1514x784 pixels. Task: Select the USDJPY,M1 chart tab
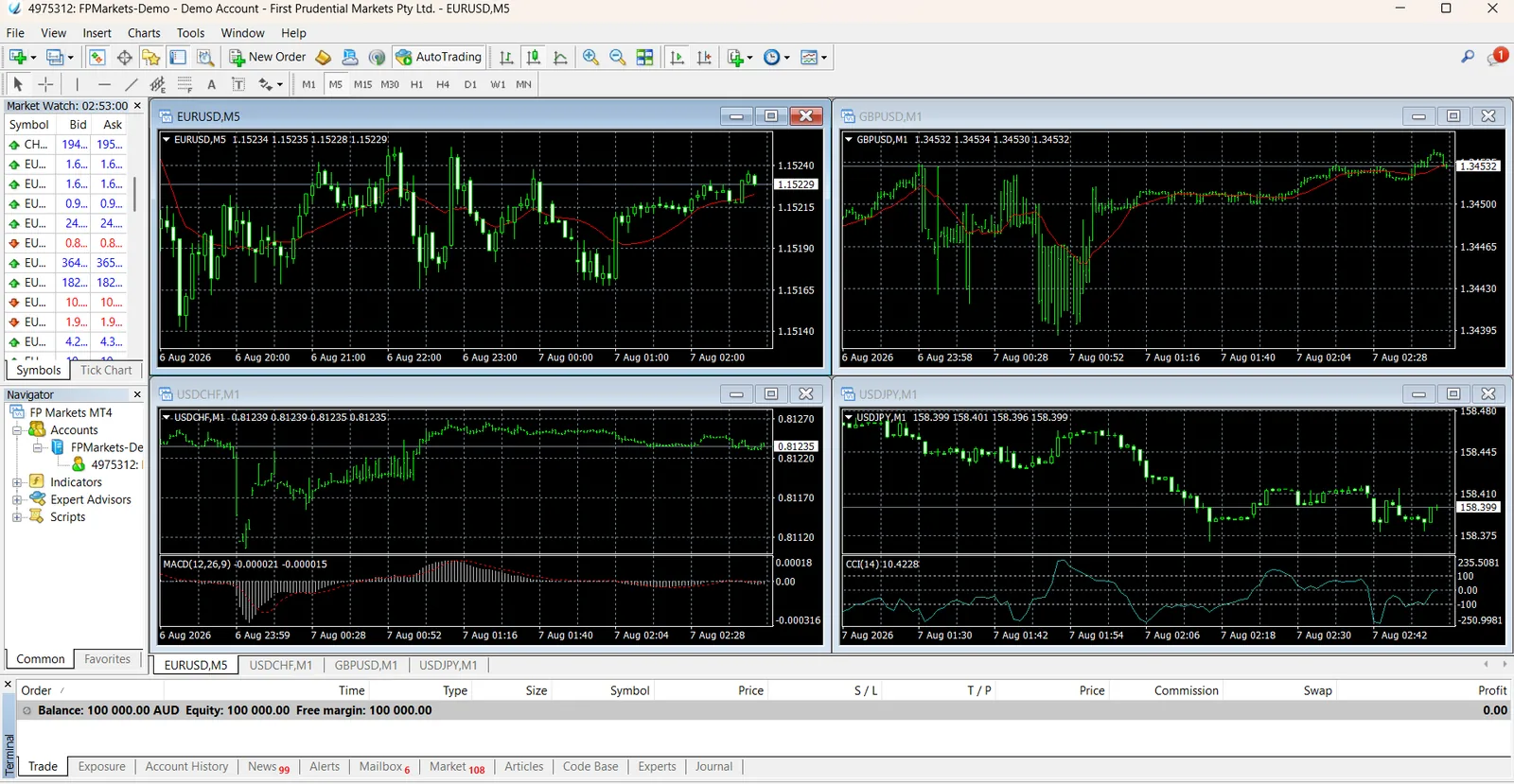point(449,666)
